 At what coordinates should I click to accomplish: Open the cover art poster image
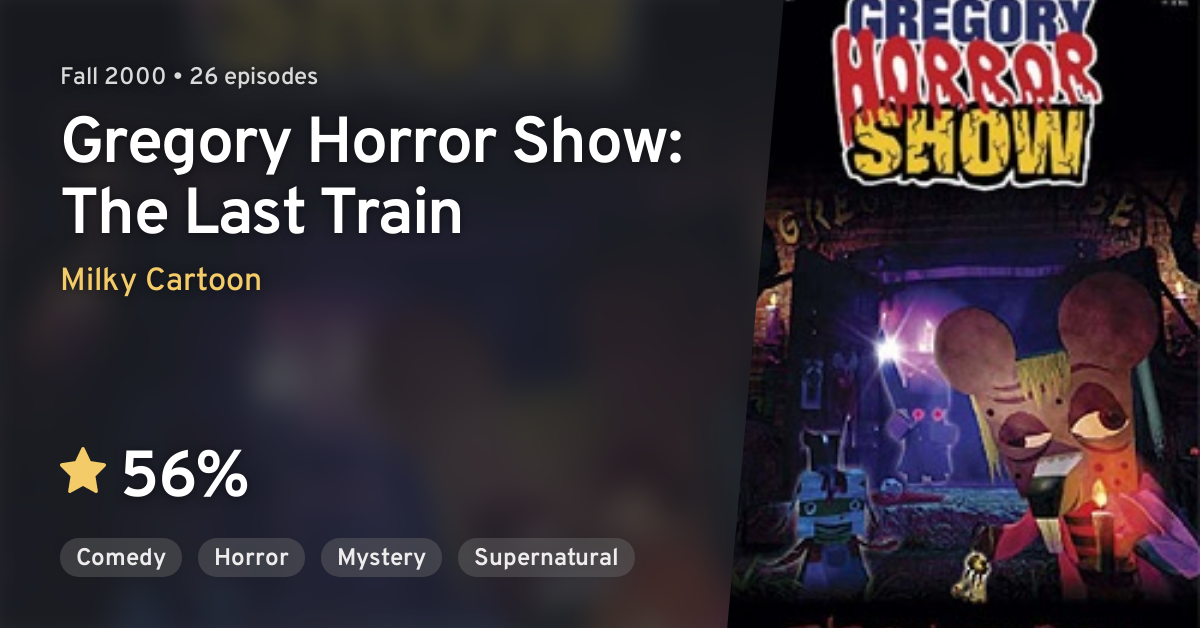[964, 314]
